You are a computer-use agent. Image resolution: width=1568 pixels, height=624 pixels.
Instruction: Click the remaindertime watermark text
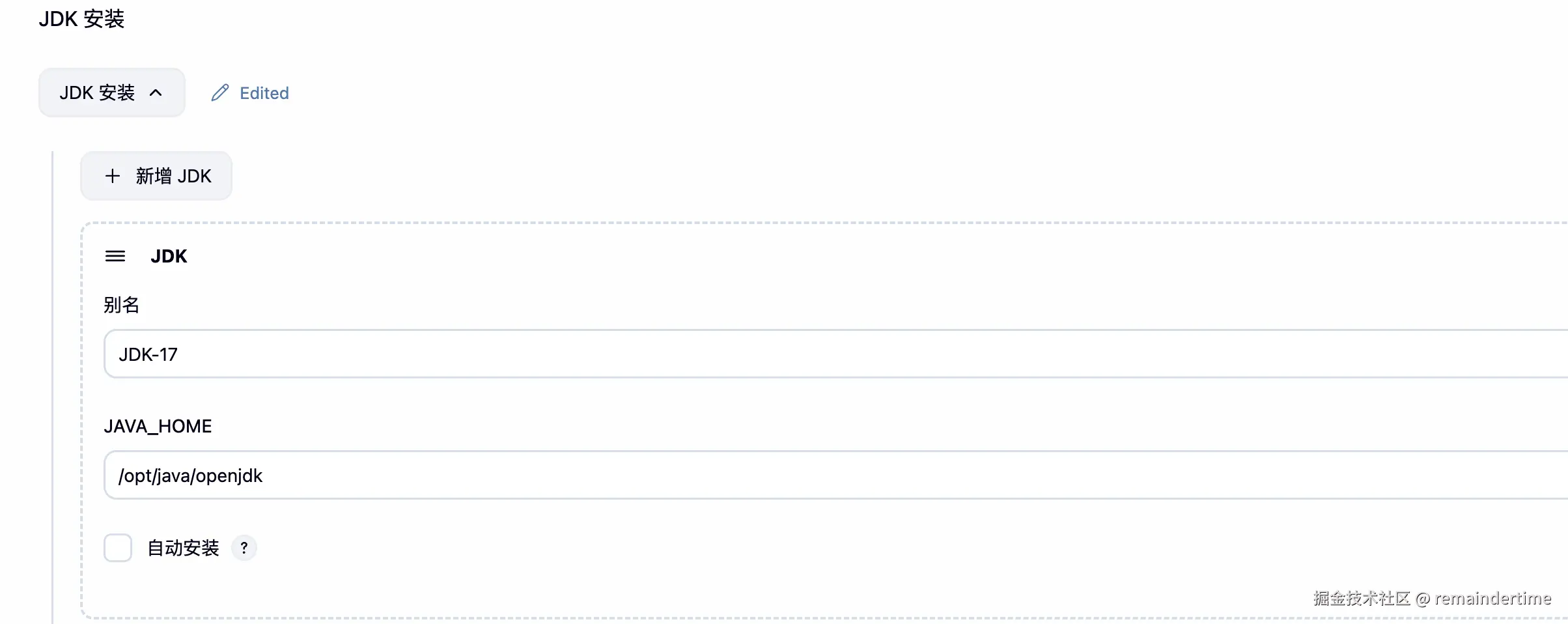pyautogui.click(x=1492, y=598)
